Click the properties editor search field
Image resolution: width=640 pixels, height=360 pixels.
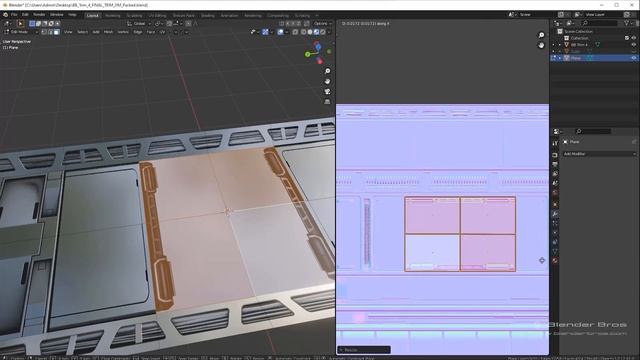593,131
